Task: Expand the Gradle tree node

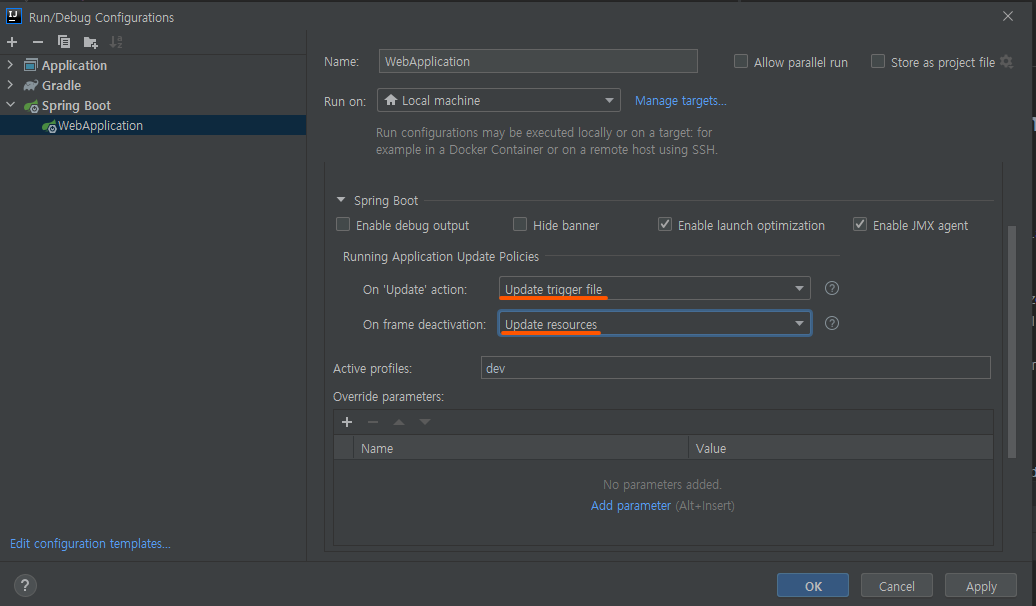Action: [x=10, y=85]
